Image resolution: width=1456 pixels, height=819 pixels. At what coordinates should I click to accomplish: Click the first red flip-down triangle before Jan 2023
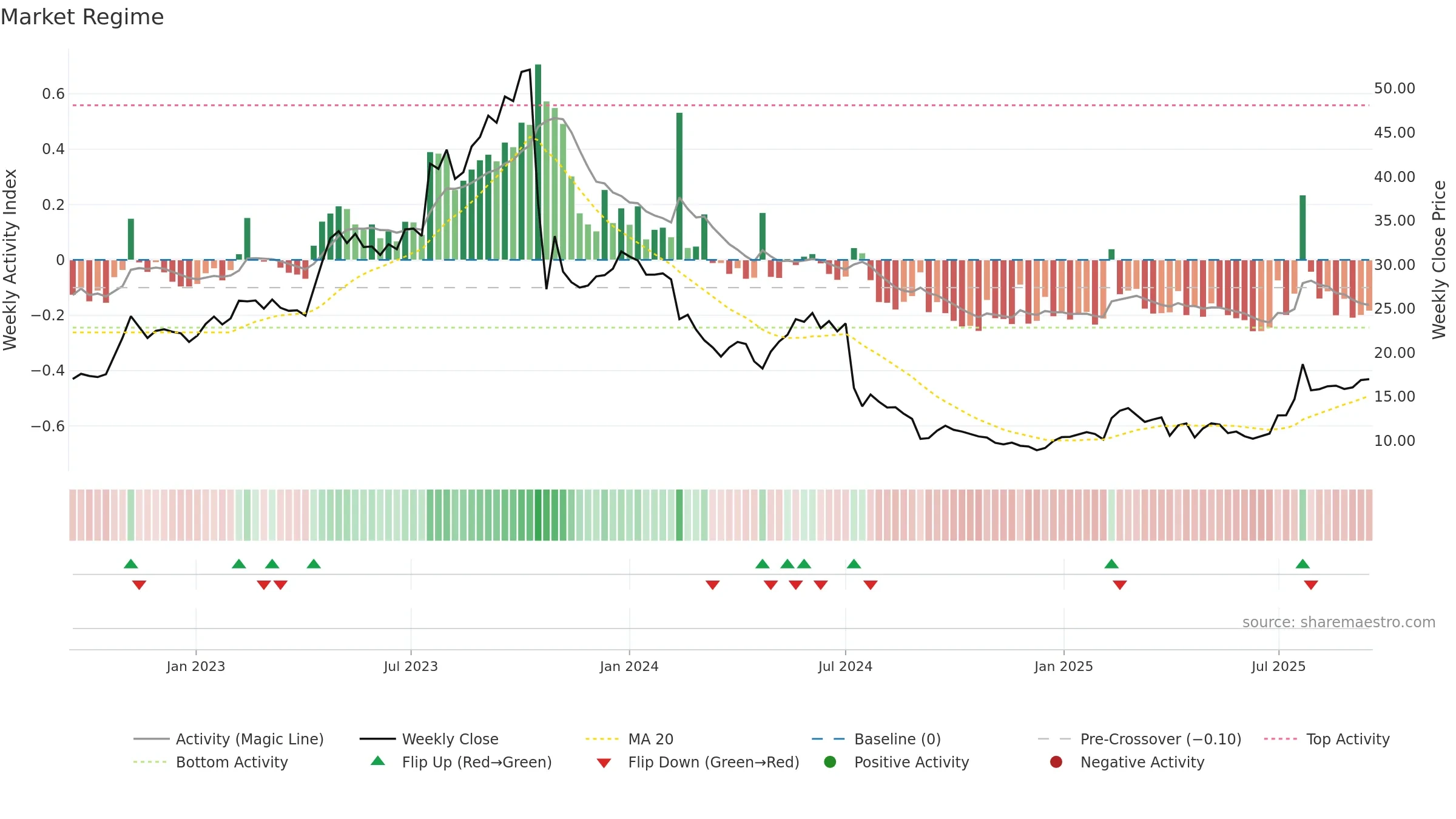[x=139, y=585]
